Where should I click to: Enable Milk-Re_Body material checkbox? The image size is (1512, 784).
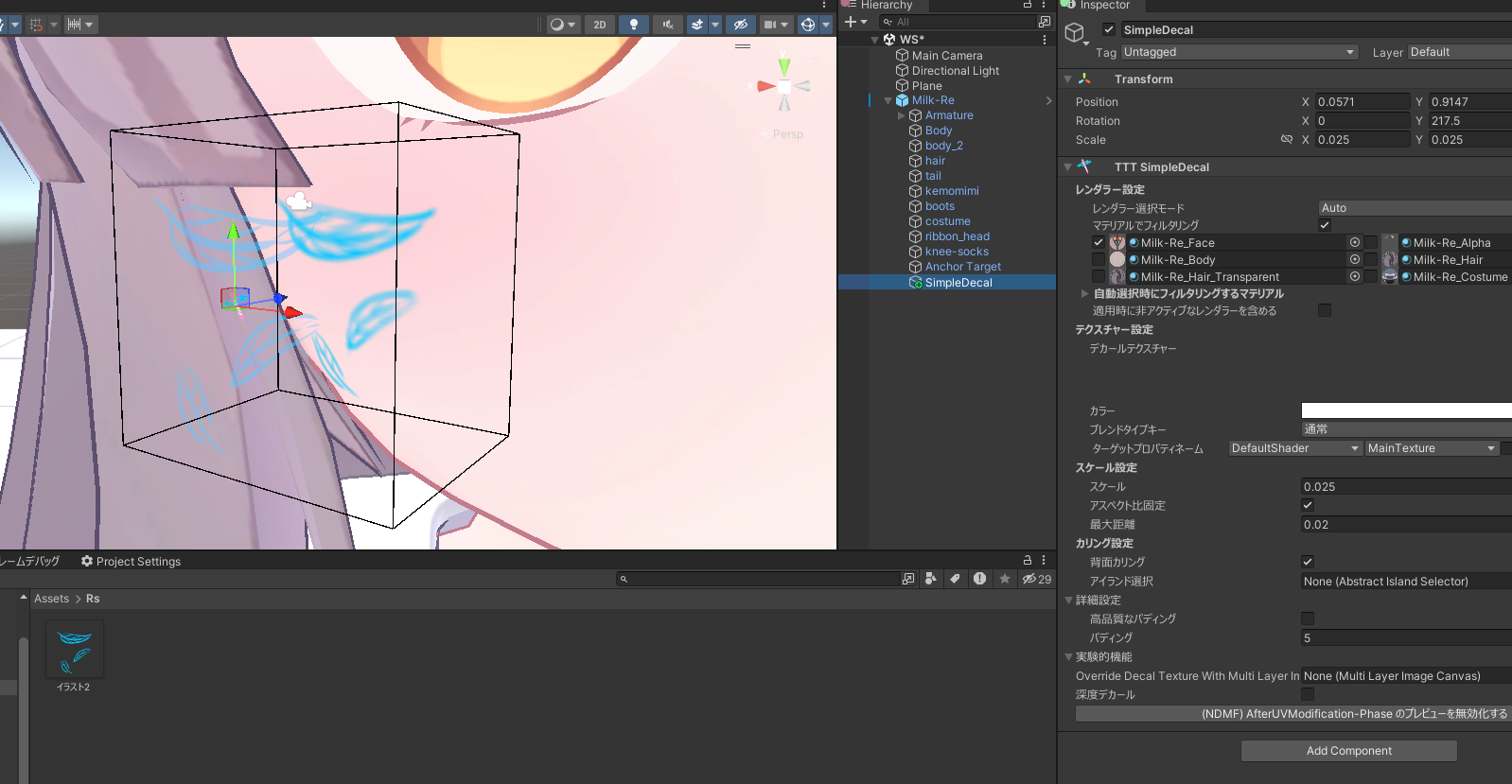pos(1099,259)
